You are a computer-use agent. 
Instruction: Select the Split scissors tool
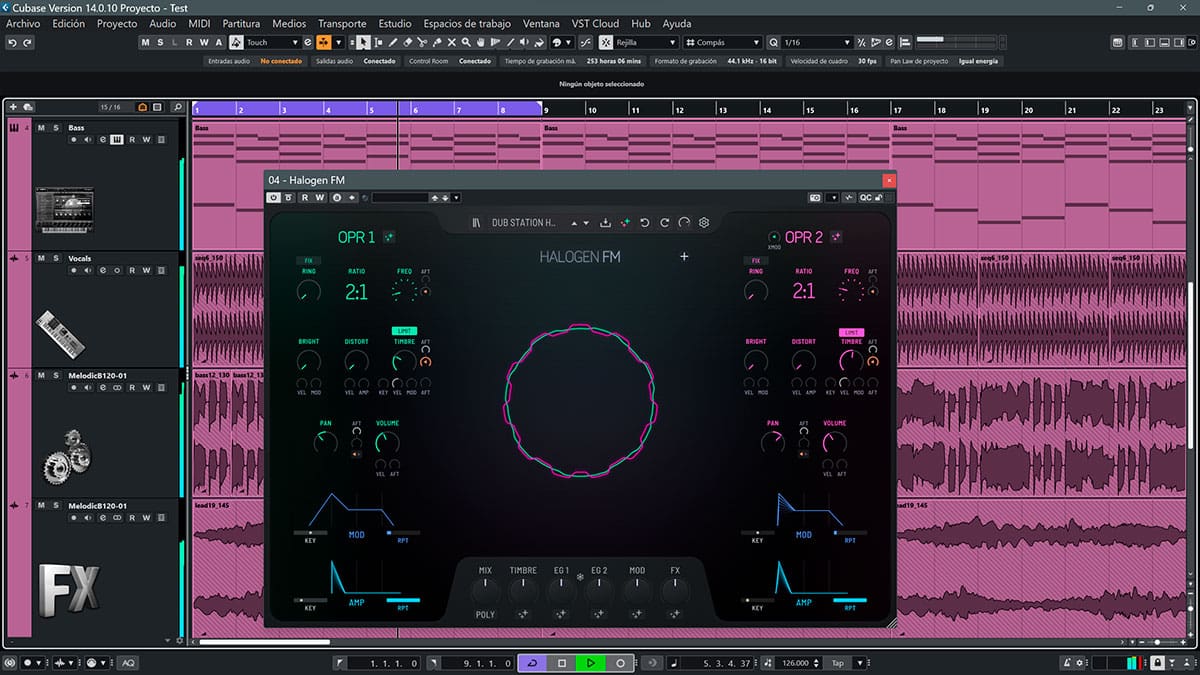(x=423, y=42)
